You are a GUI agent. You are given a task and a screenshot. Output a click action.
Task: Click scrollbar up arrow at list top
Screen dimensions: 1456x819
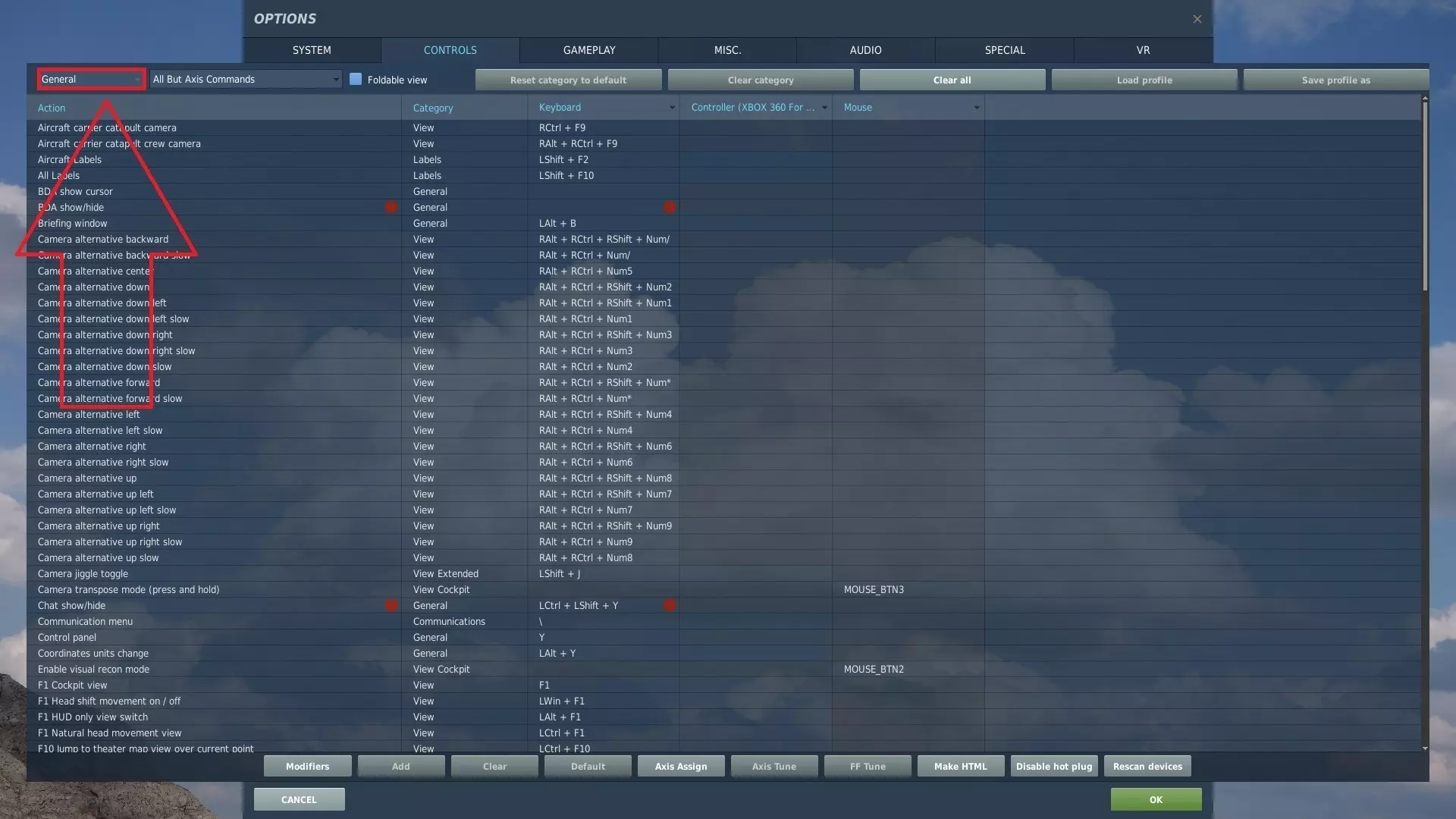(x=1425, y=99)
